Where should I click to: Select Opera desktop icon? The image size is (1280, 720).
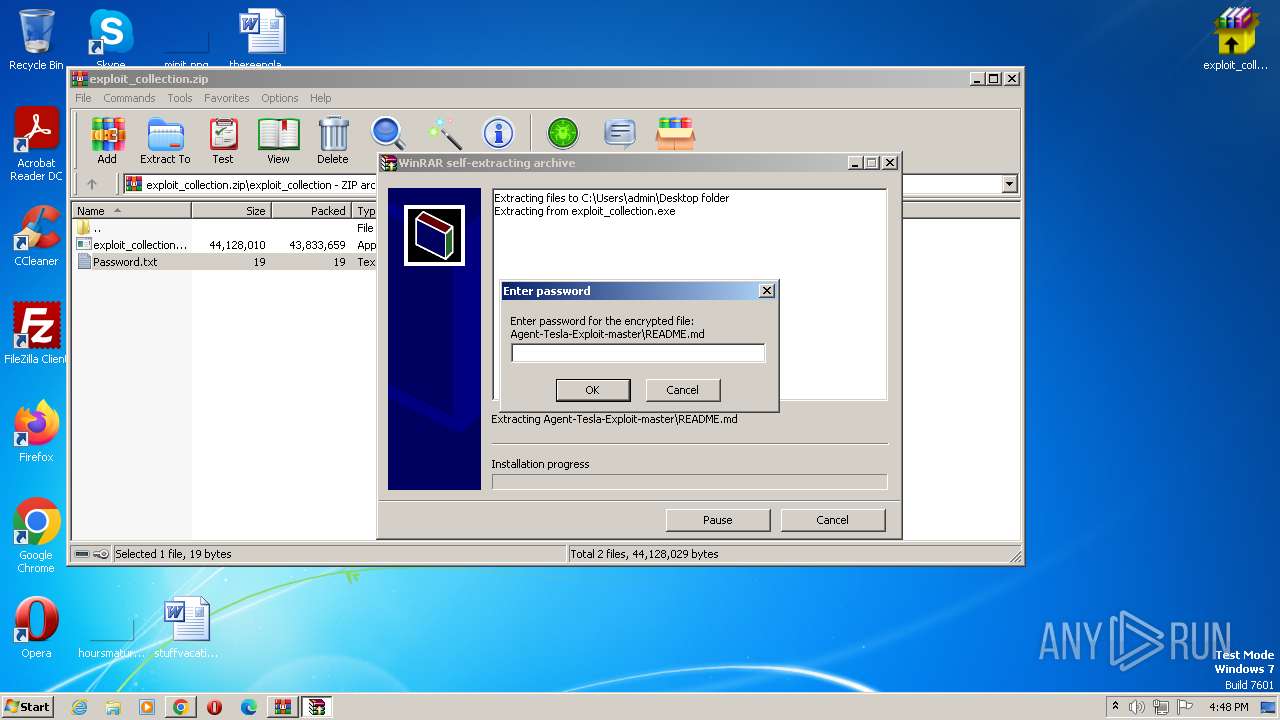pyautogui.click(x=36, y=628)
